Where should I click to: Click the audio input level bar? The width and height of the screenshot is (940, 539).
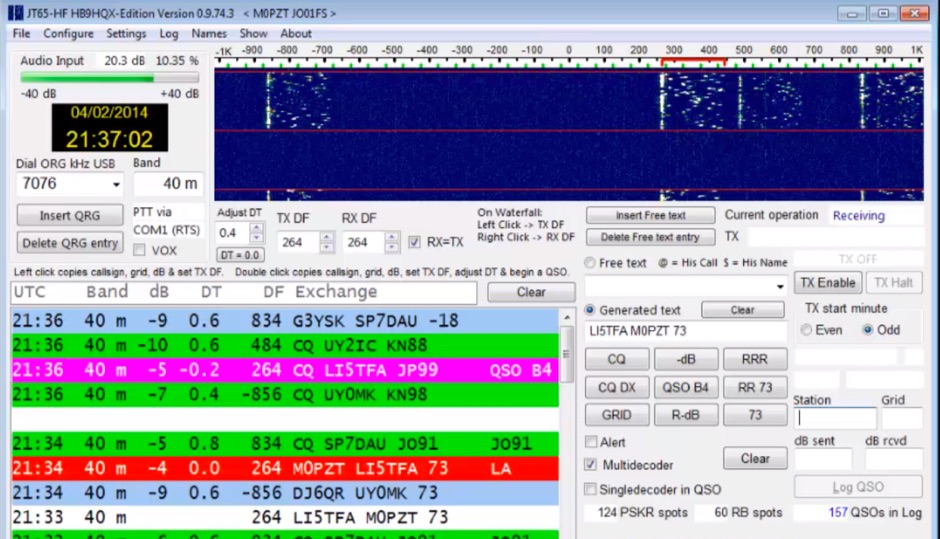[x=109, y=78]
